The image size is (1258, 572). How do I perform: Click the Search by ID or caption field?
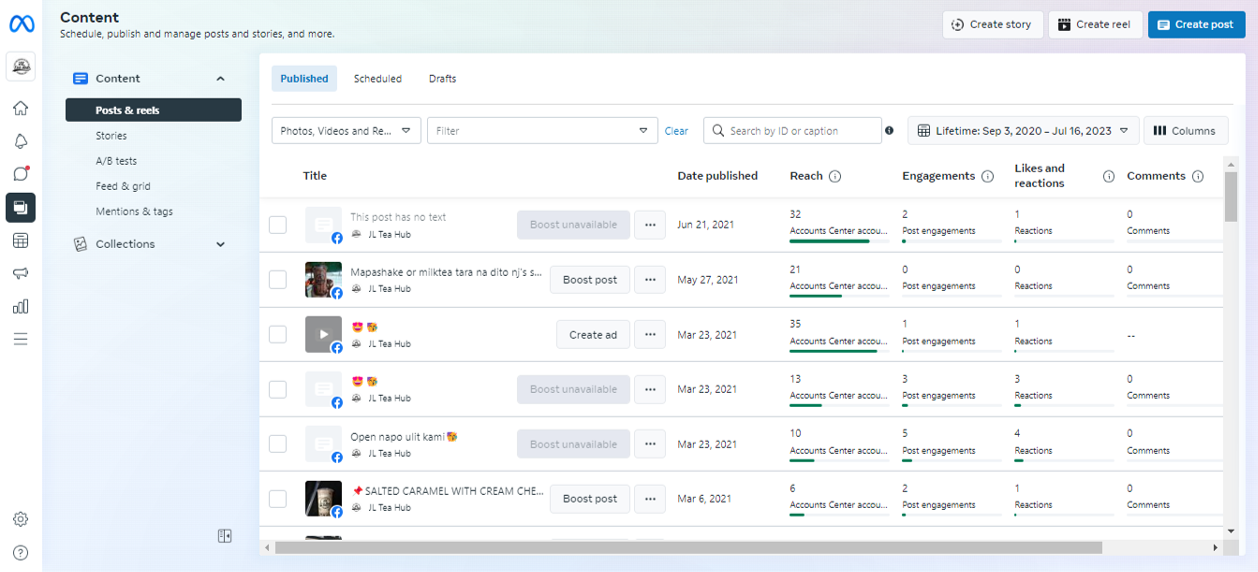(792, 131)
